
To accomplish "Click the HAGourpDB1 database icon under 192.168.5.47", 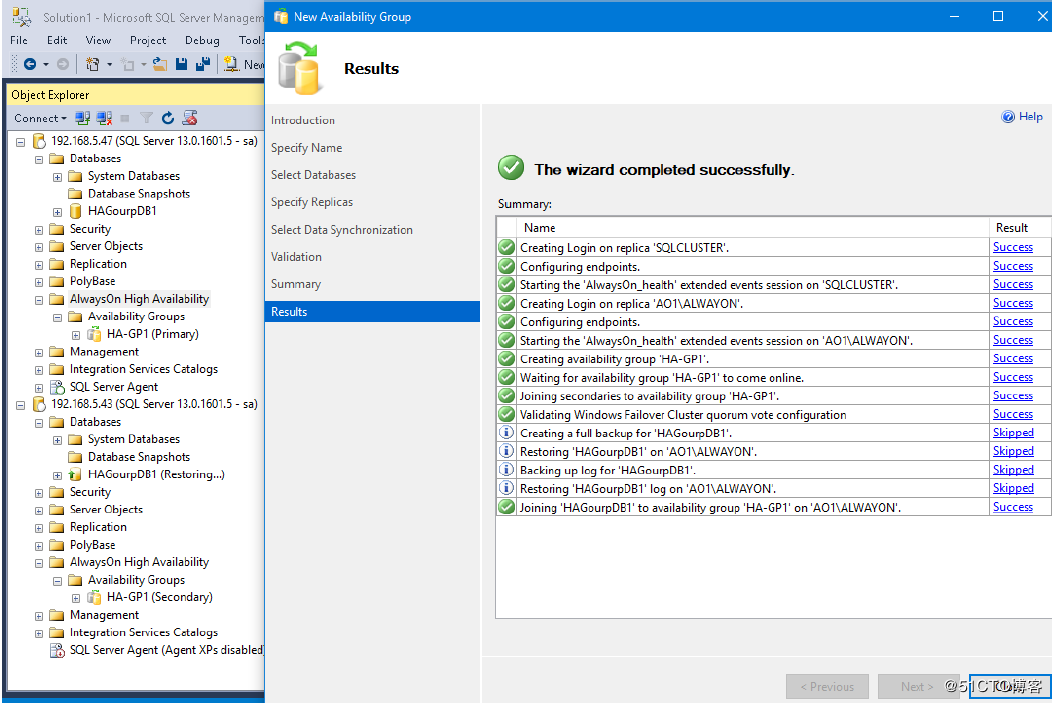I will 76,211.
